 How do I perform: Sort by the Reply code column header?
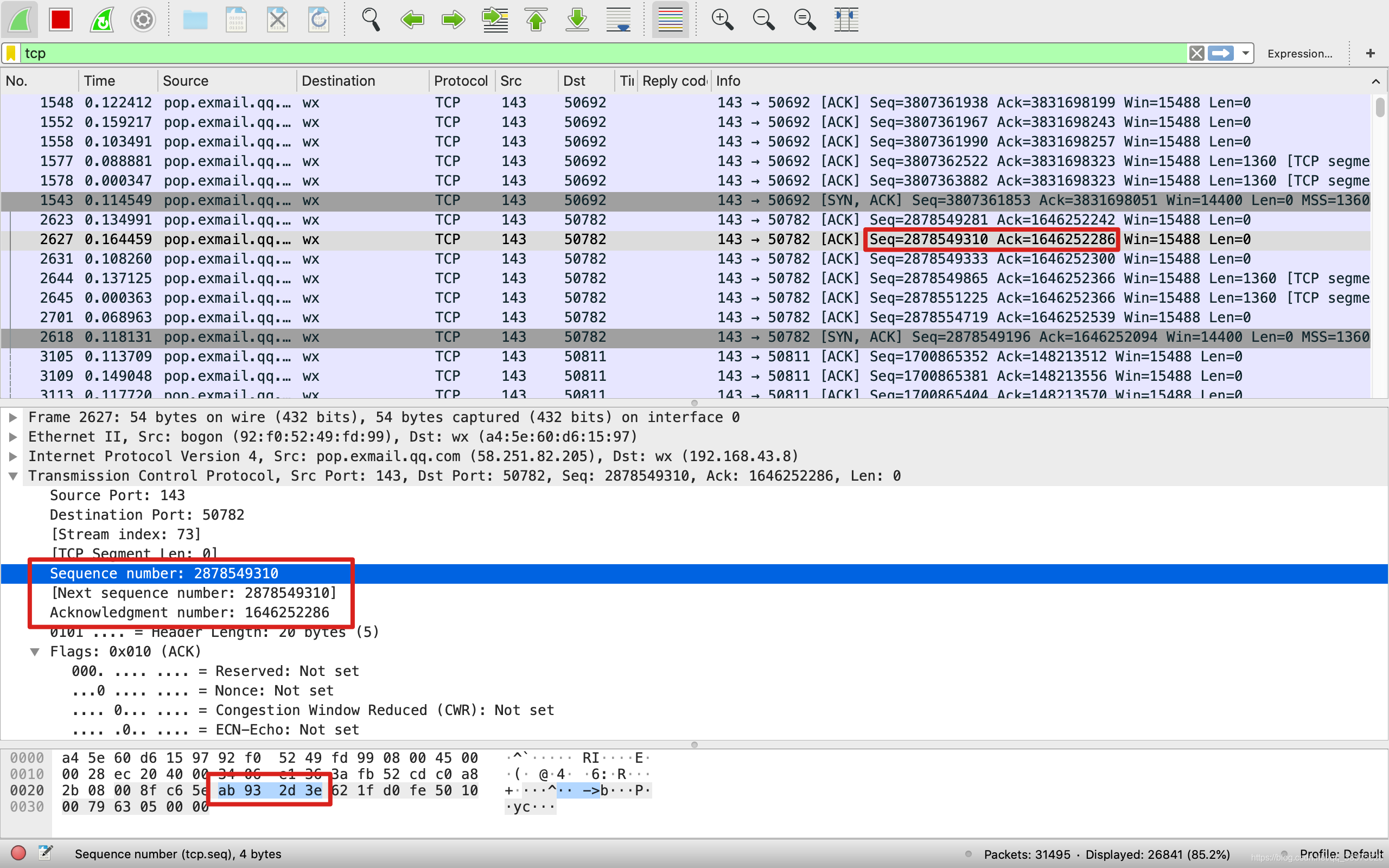pyautogui.click(x=674, y=81)
